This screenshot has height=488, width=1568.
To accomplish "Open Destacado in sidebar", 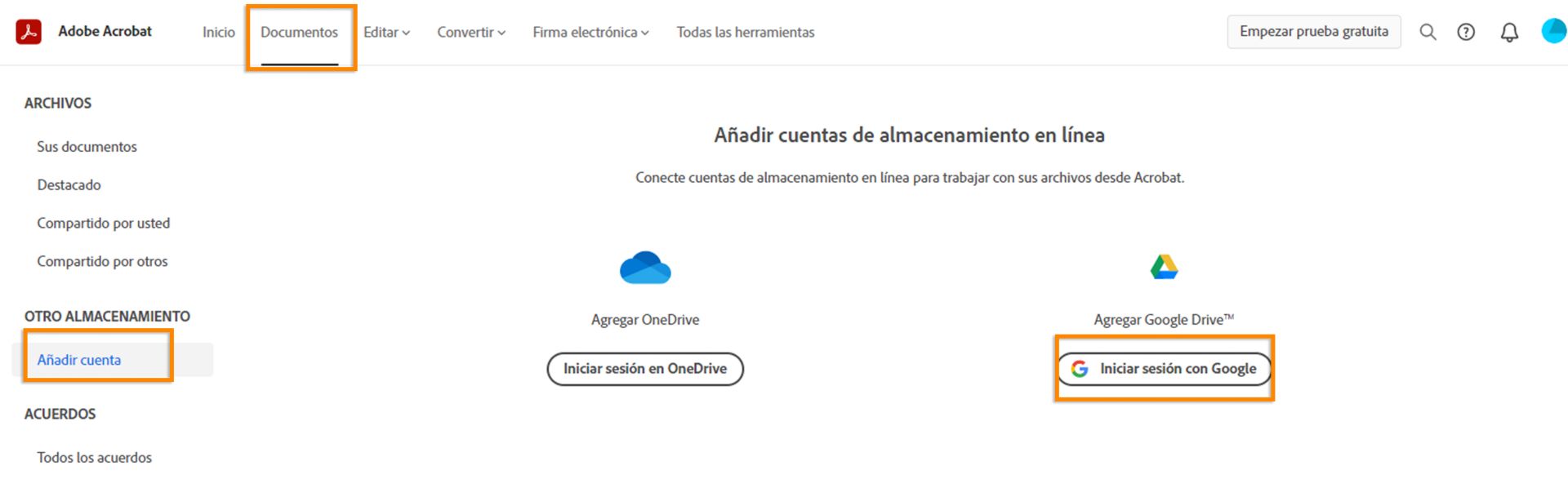I will tap(69, 185).
